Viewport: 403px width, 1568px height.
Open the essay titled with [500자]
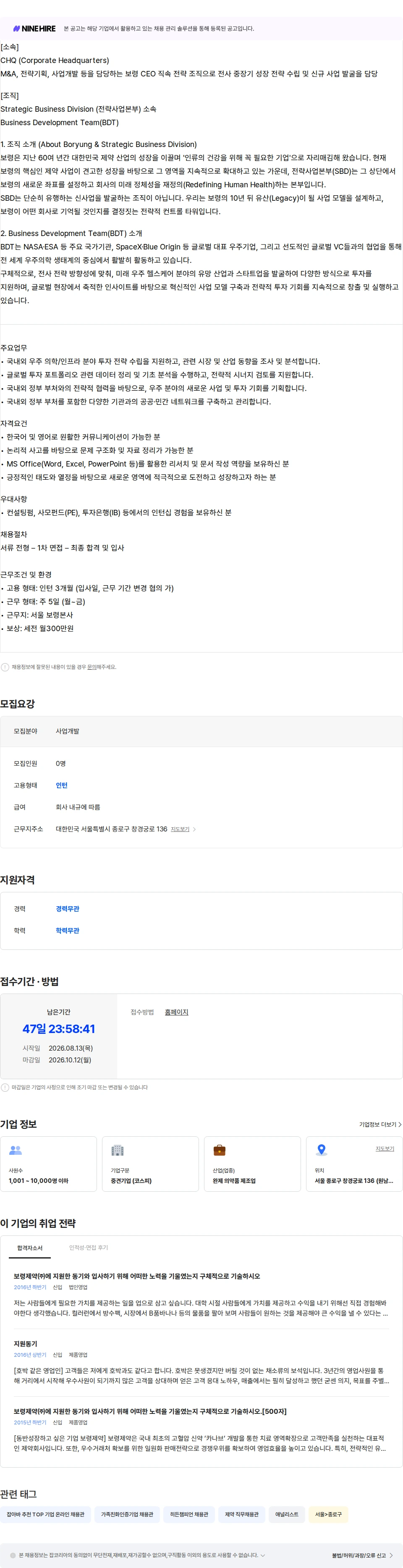tap(150, 1411)
